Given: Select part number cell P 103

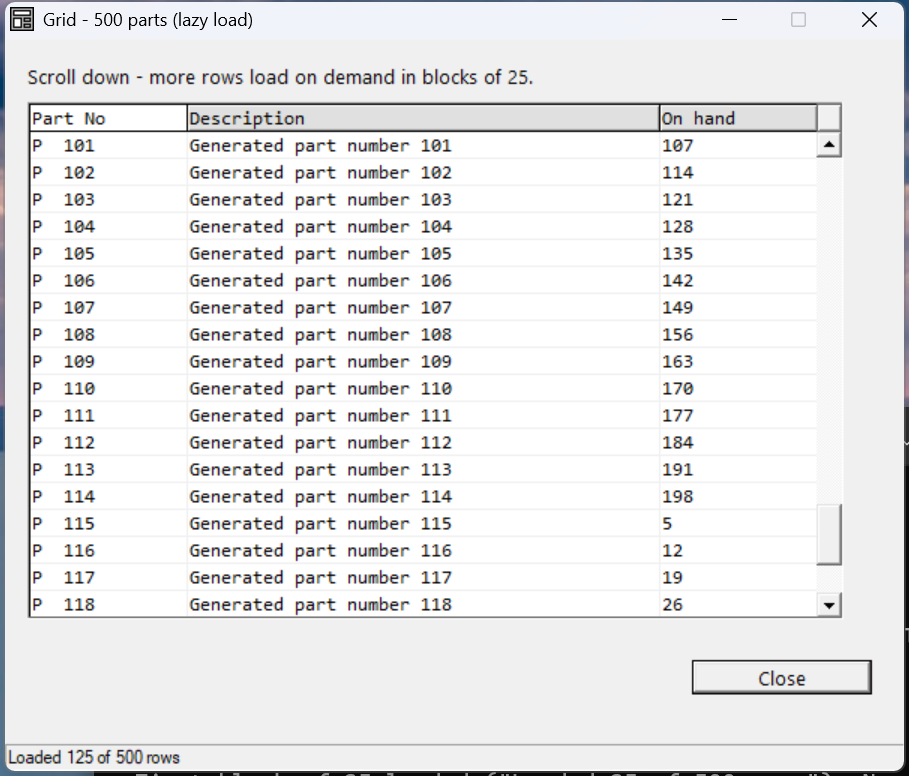Looking at the screenshot, I should pos(108,199).
